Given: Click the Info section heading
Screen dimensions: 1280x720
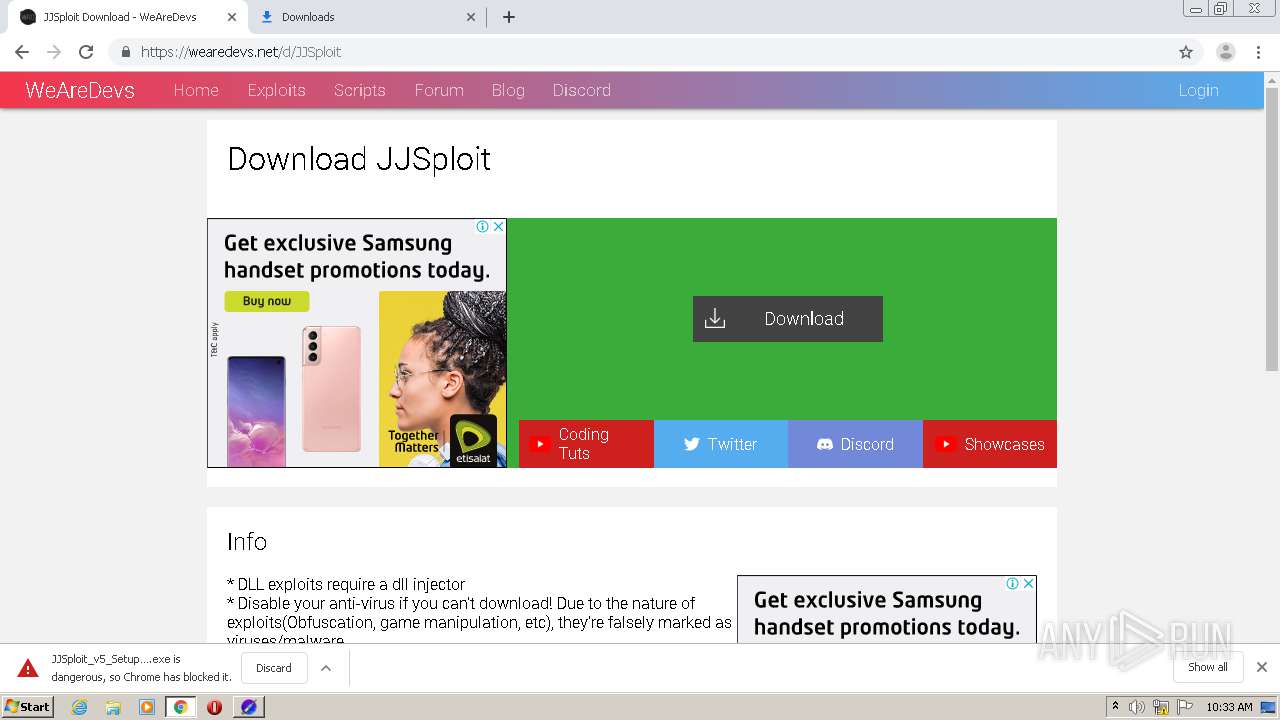Looking at the screenshot, I should point(247,542).
